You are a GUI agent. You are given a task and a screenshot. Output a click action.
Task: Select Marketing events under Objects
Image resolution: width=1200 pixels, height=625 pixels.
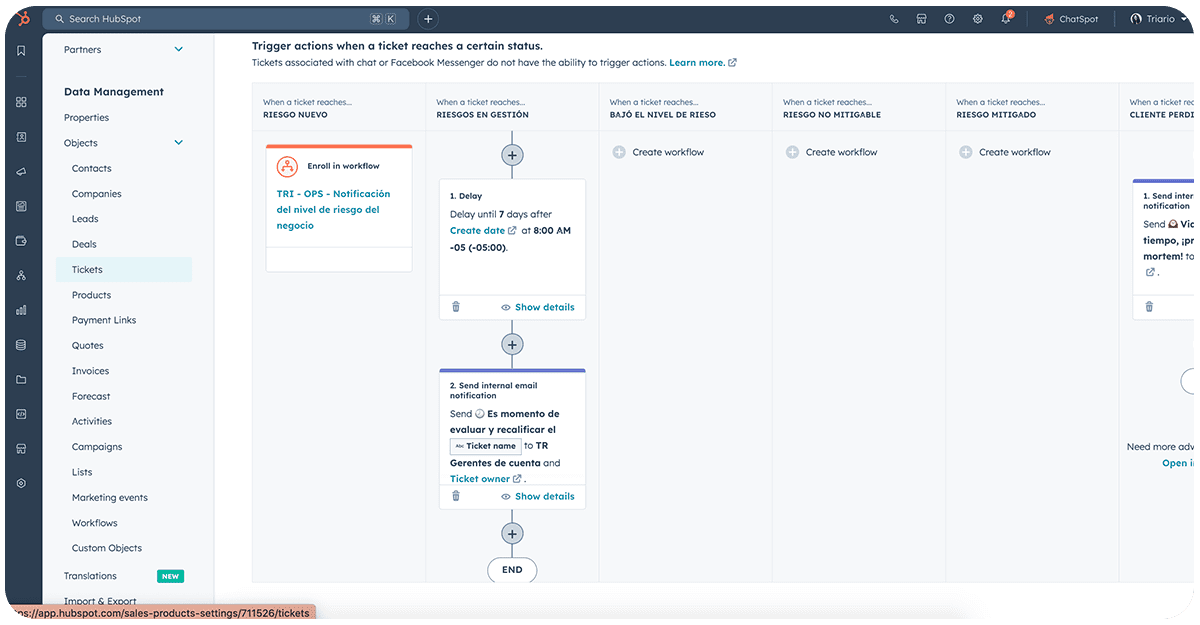coord(110,497)
